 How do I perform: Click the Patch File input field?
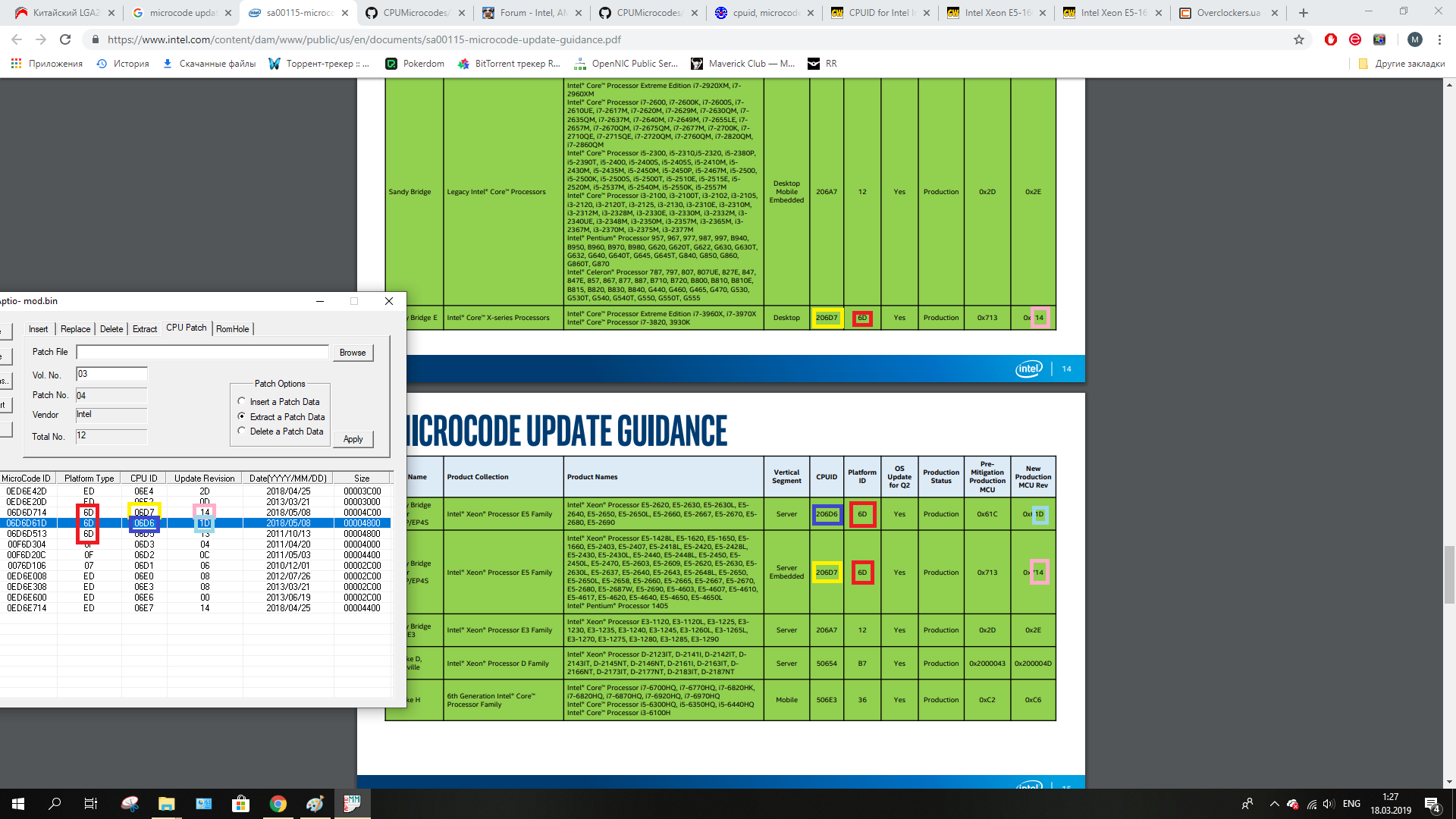coord(202,352)
